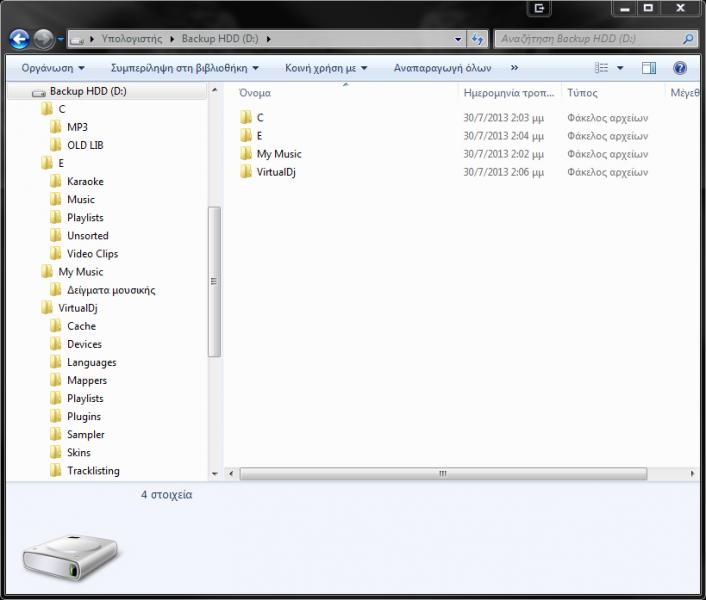The image size is (706, 600).
Task: Open OLD LIB folder in tree
Action: [85, 145]
